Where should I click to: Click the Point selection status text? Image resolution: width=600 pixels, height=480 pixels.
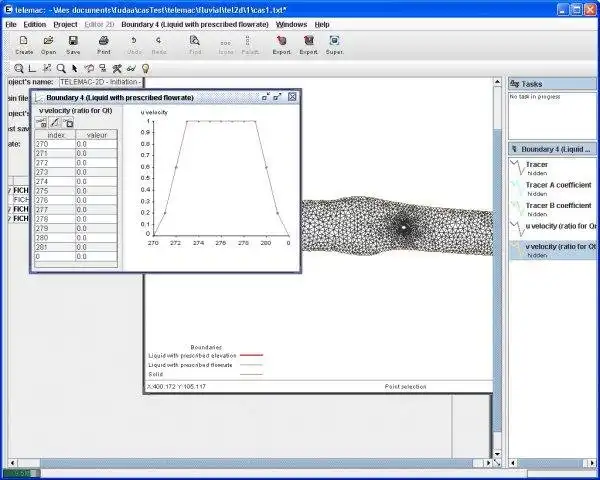(405, 387)
